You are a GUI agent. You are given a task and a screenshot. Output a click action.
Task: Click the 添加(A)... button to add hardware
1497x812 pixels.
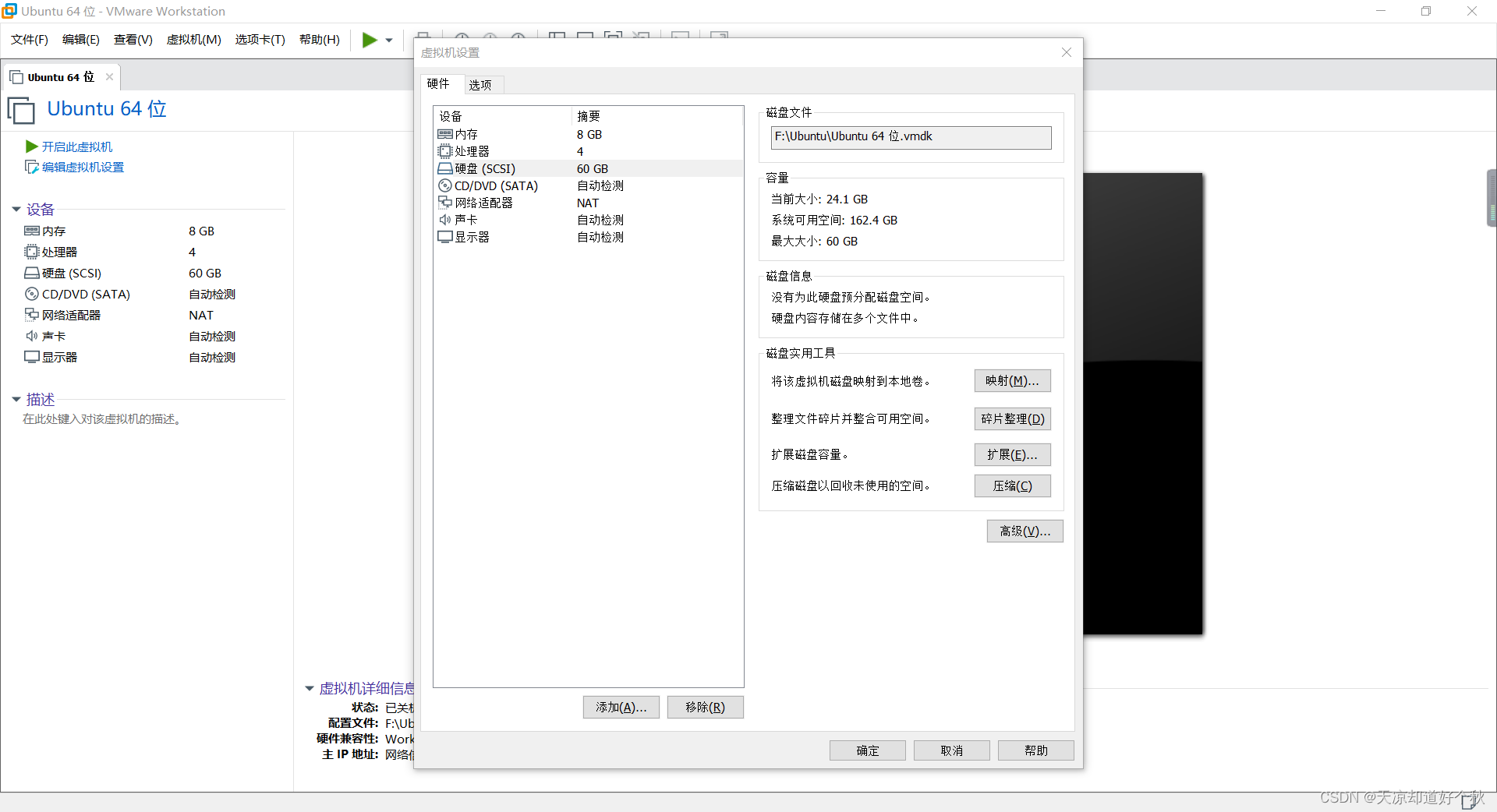pyautogui.click(x=621, y=708)
